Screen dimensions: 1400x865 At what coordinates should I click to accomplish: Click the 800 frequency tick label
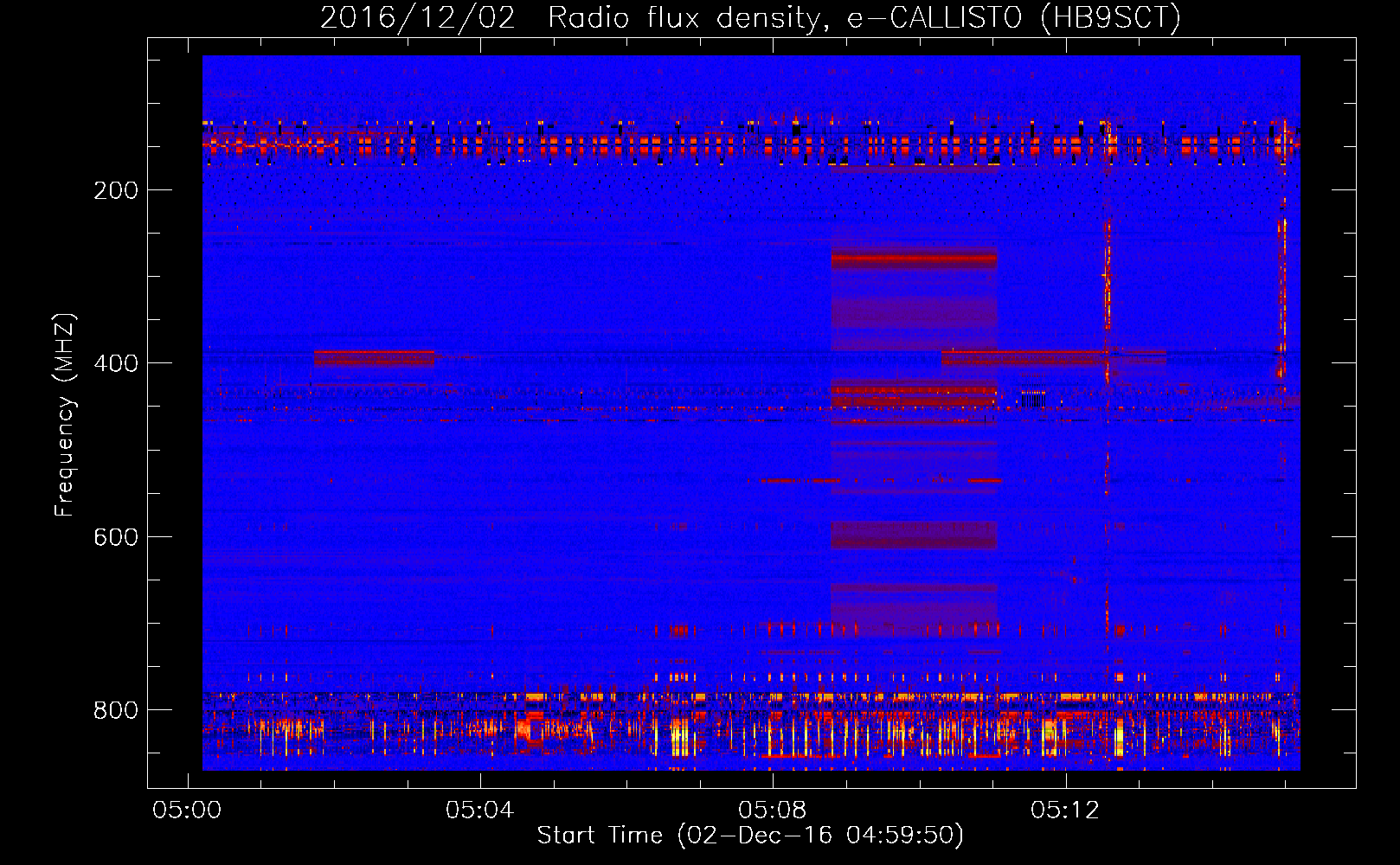point(116,710)
